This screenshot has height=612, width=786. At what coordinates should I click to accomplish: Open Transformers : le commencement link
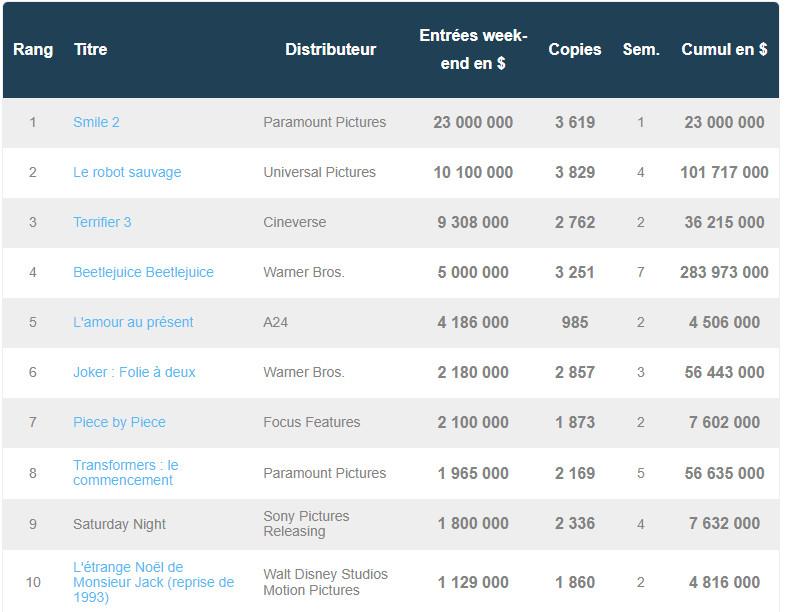pyautogui.click(x=126, y=473)
